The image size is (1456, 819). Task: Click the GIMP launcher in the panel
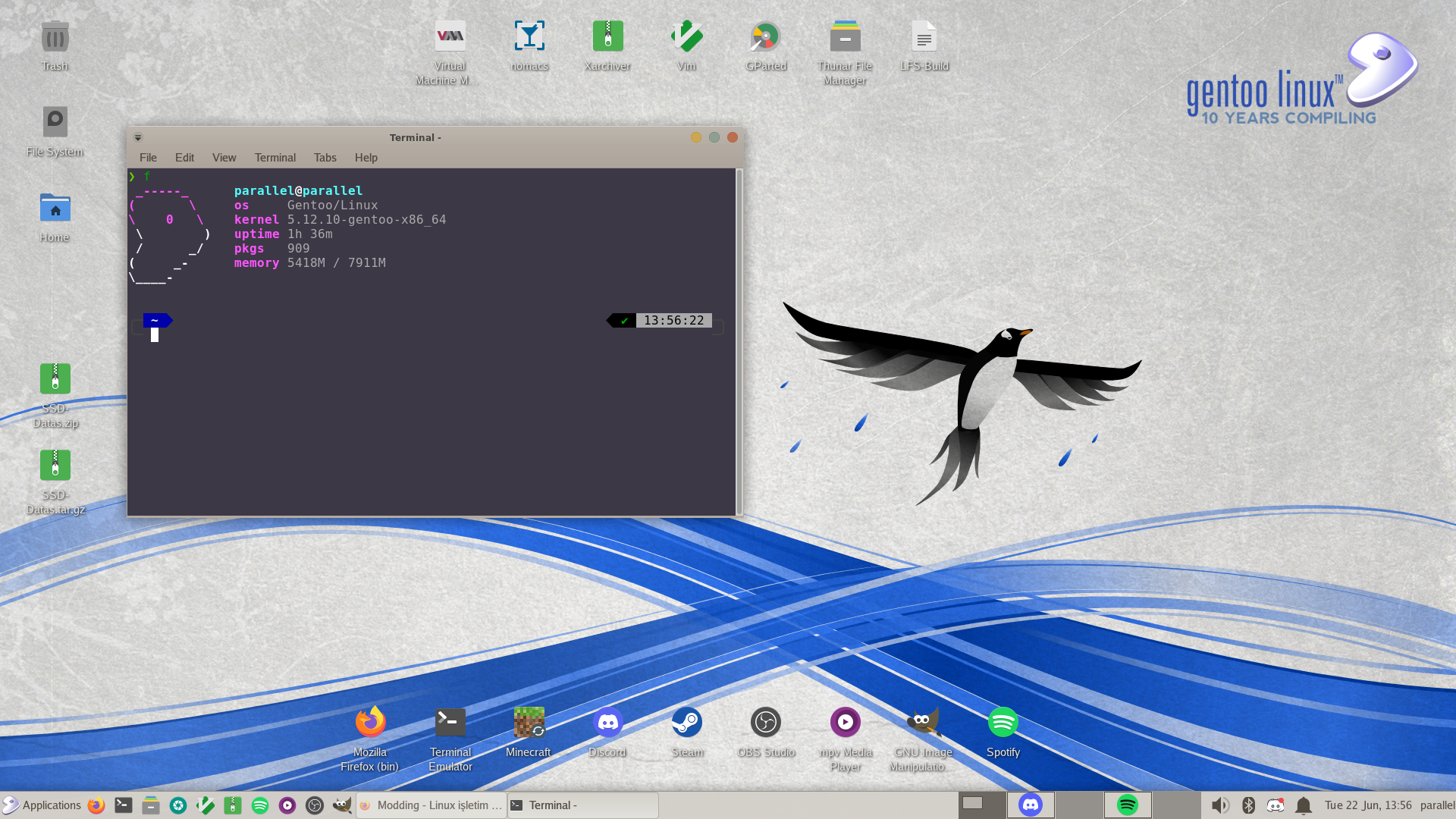coord(342,805)
